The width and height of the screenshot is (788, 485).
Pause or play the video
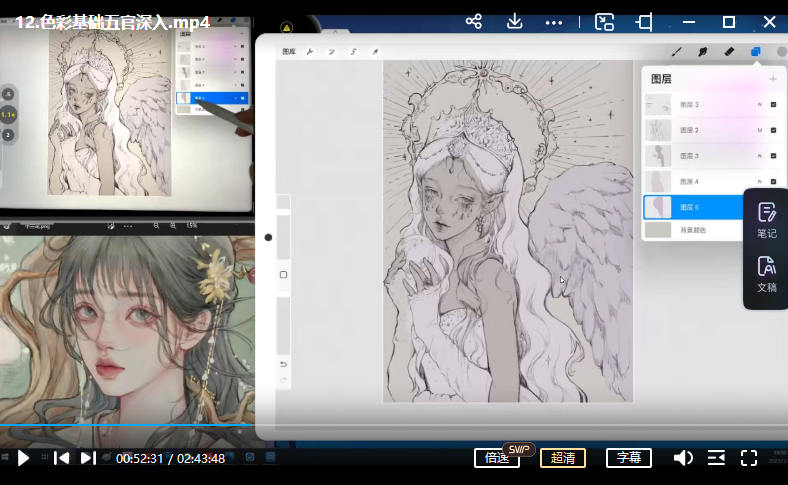23,458
